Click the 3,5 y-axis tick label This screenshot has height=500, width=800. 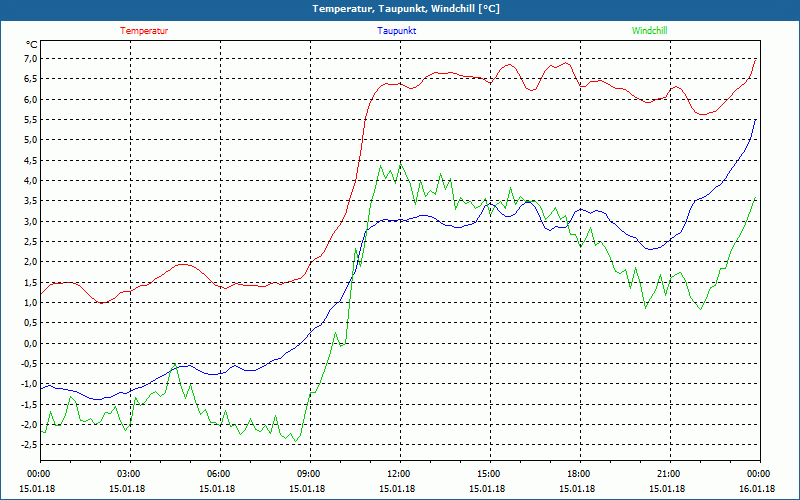click(29, 201)
